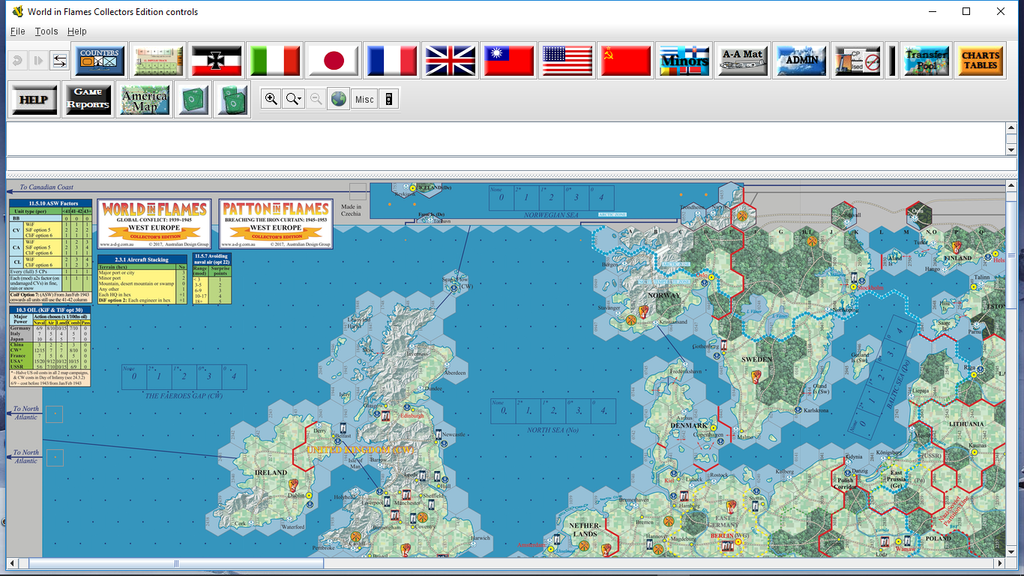
Task: Open the Italy flag forces window
Action: 275,61
